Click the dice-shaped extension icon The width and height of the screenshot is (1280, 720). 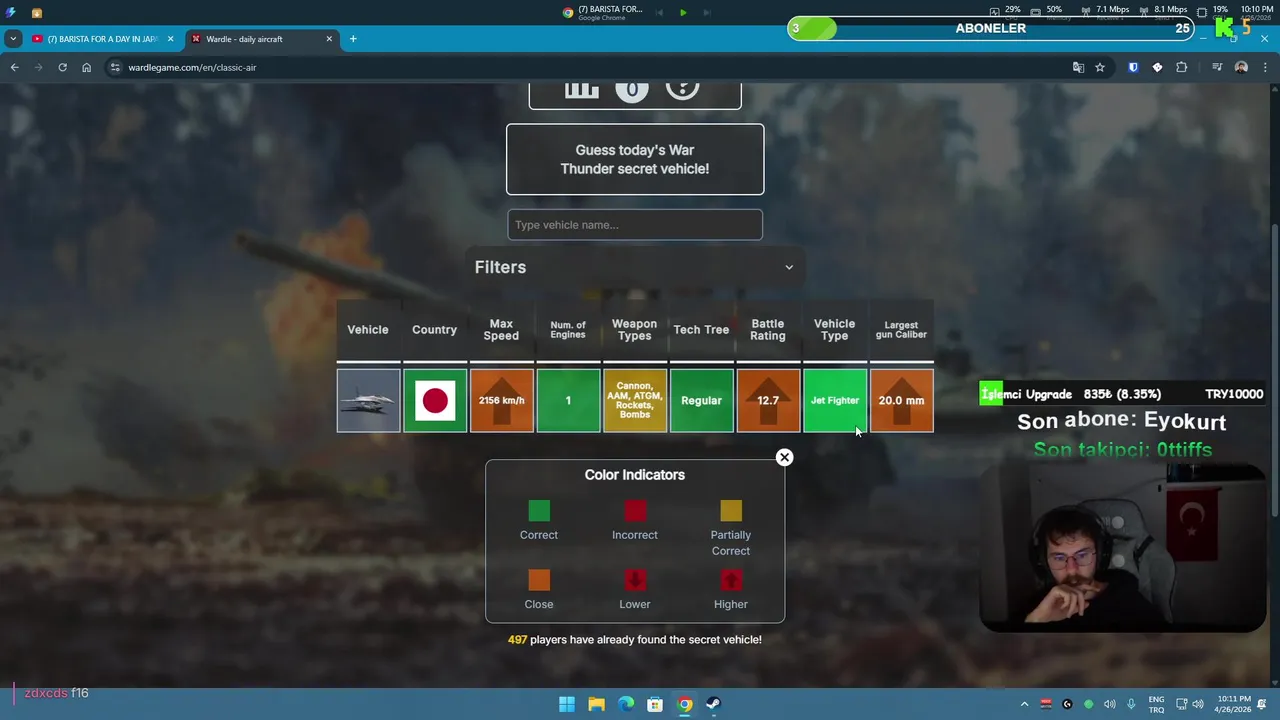(1157, 67)
